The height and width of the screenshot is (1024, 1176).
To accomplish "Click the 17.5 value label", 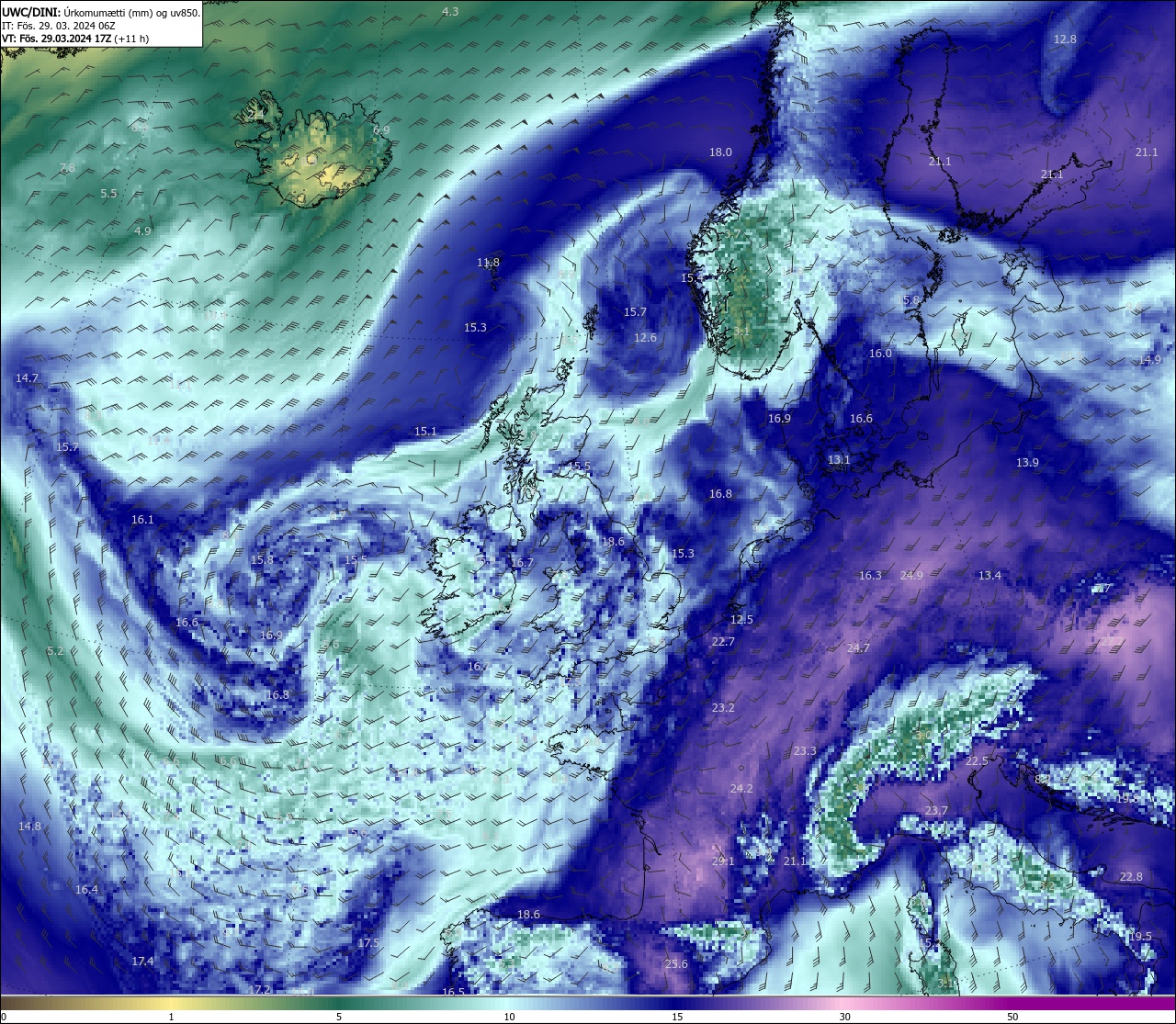I will 368,943.
